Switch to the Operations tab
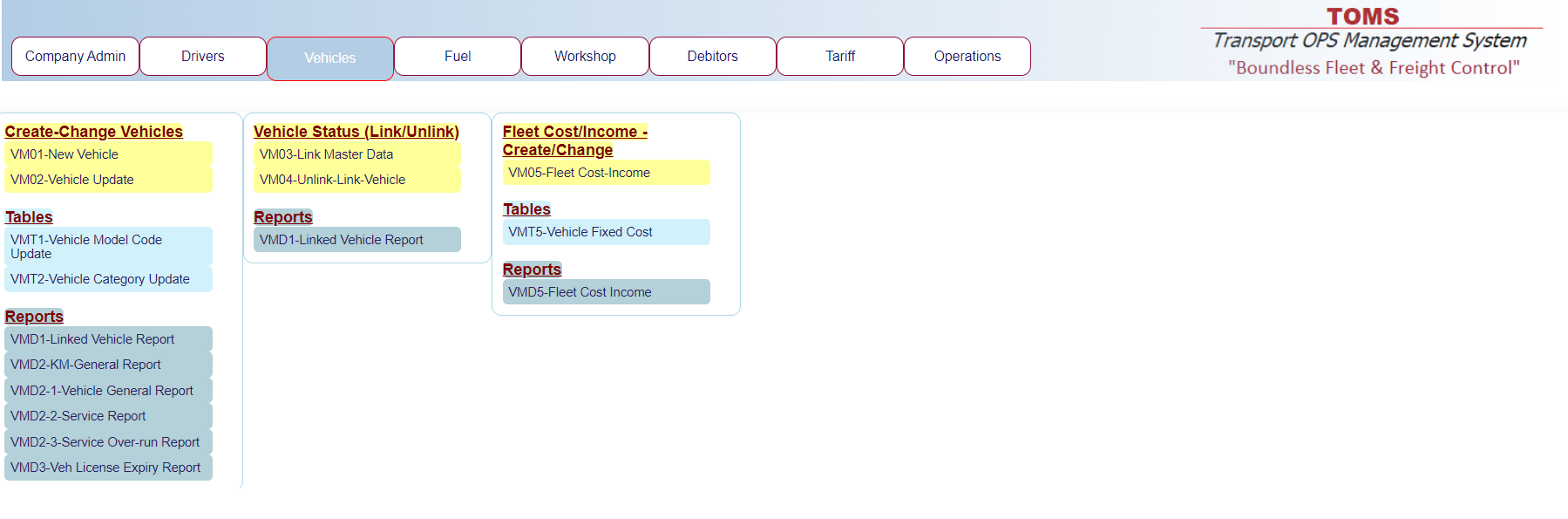 pyautogui.click(x=967, y=57)
